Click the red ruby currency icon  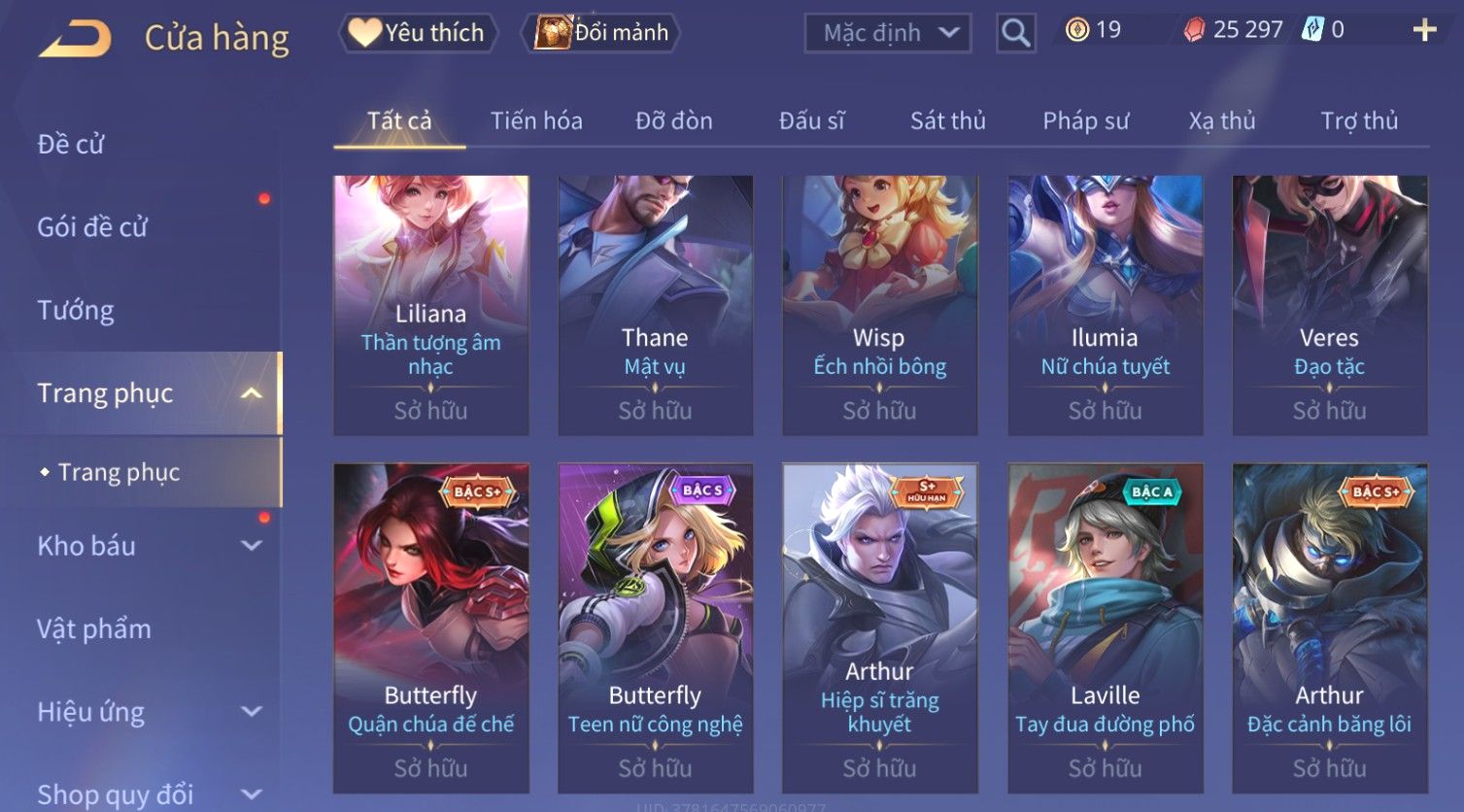point(1194,30)
